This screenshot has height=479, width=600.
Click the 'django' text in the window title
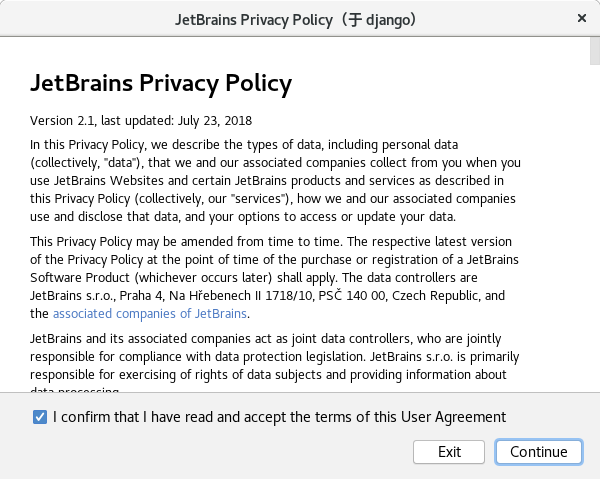coord(388,20)
